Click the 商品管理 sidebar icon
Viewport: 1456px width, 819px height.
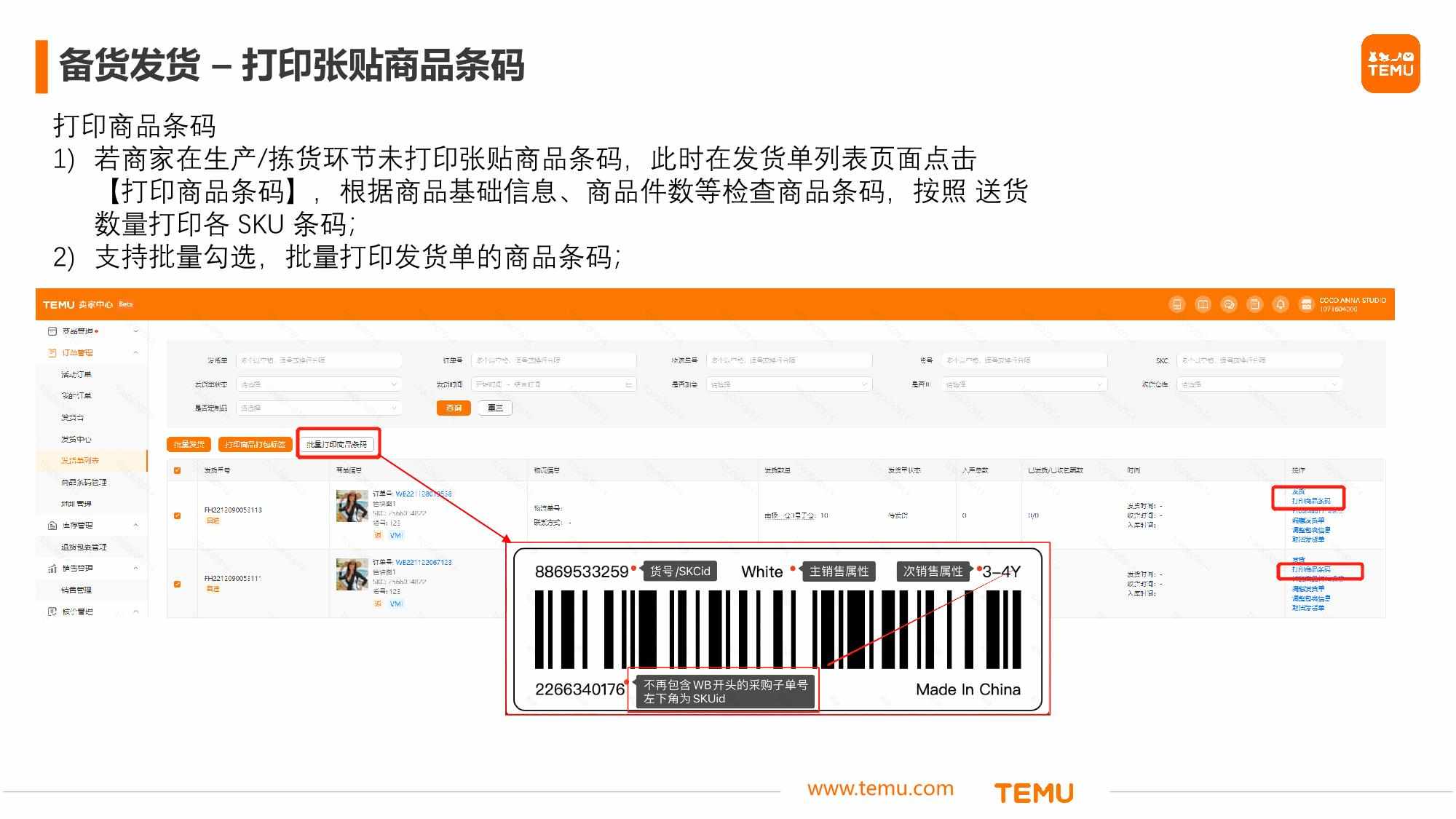[52, 331]
